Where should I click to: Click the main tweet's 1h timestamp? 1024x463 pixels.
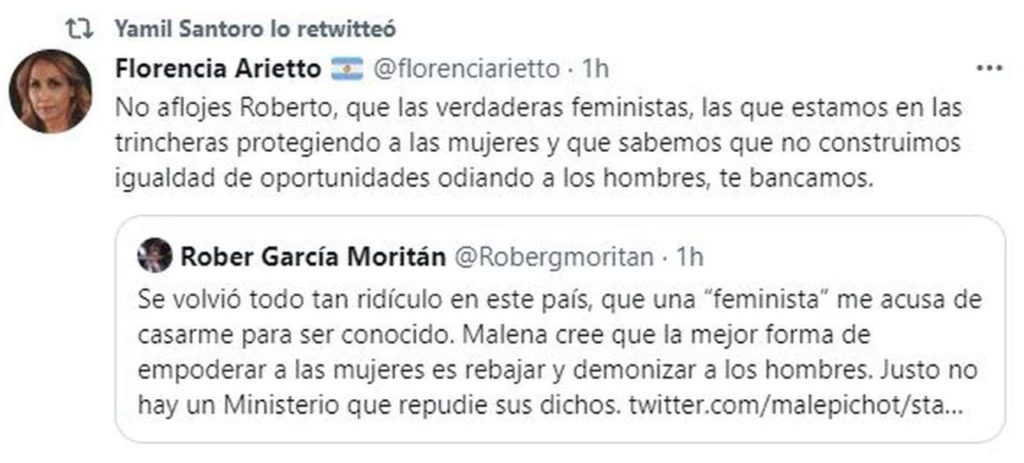click(x=596, y=69)
